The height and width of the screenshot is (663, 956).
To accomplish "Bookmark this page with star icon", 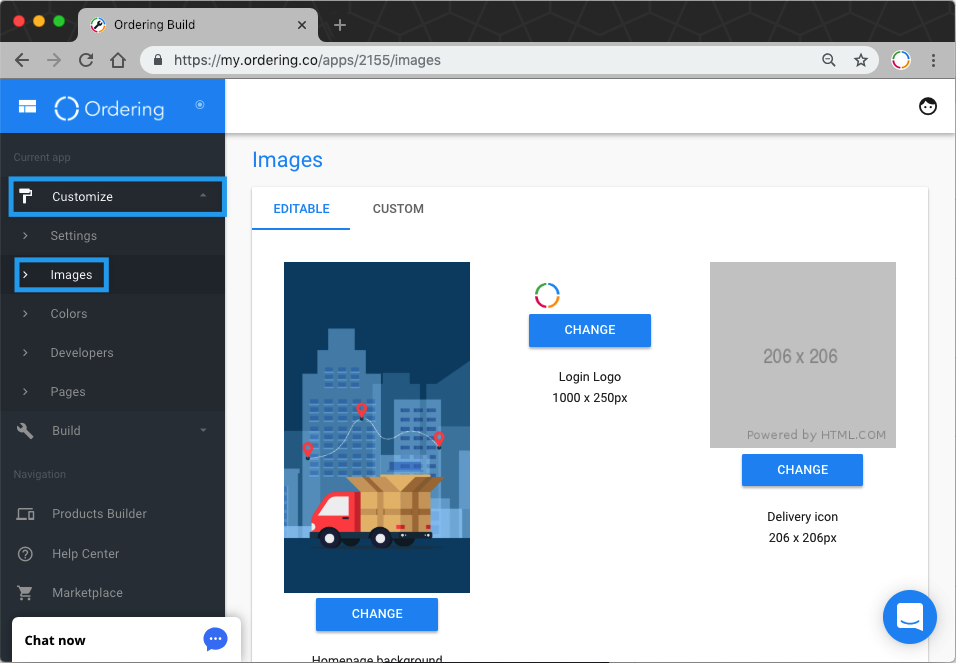I will (860, 60).
